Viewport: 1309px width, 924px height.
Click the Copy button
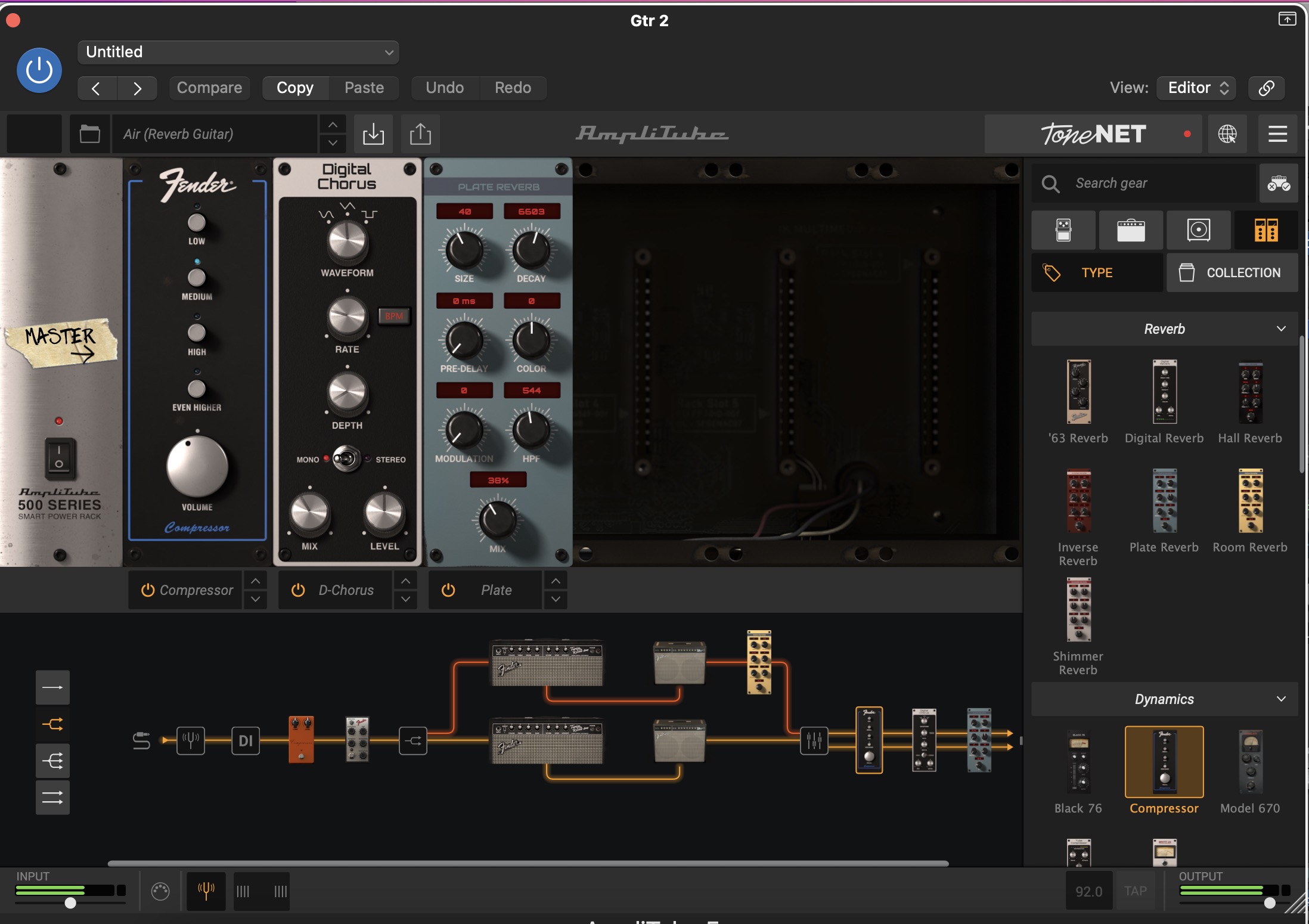click(x=295, y=88)
